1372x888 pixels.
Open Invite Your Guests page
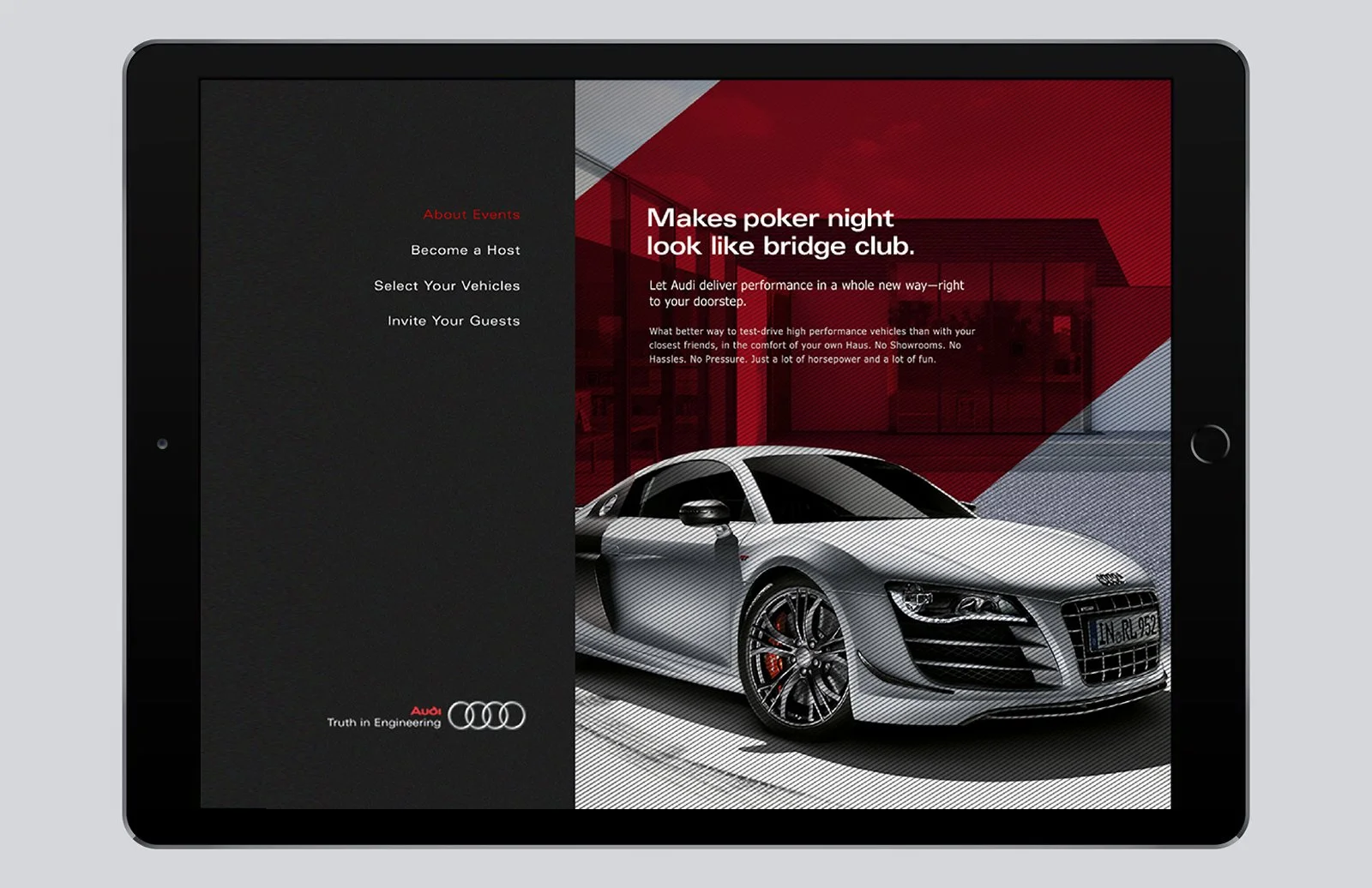point(454,321)
